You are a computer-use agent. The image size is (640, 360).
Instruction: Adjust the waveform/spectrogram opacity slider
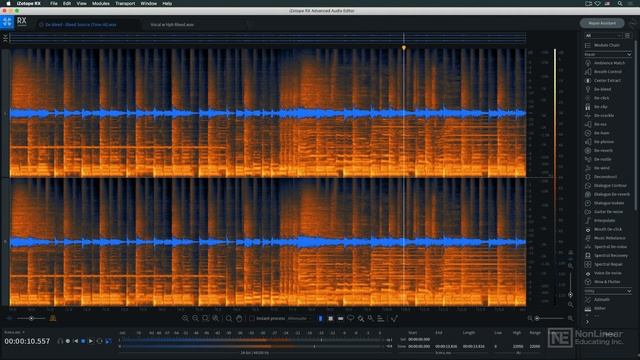click(x=31, y=318)
